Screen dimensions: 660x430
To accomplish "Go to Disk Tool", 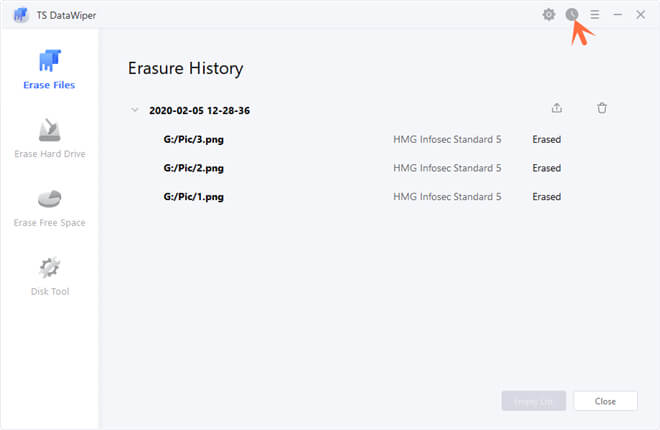I will (49, 275).
